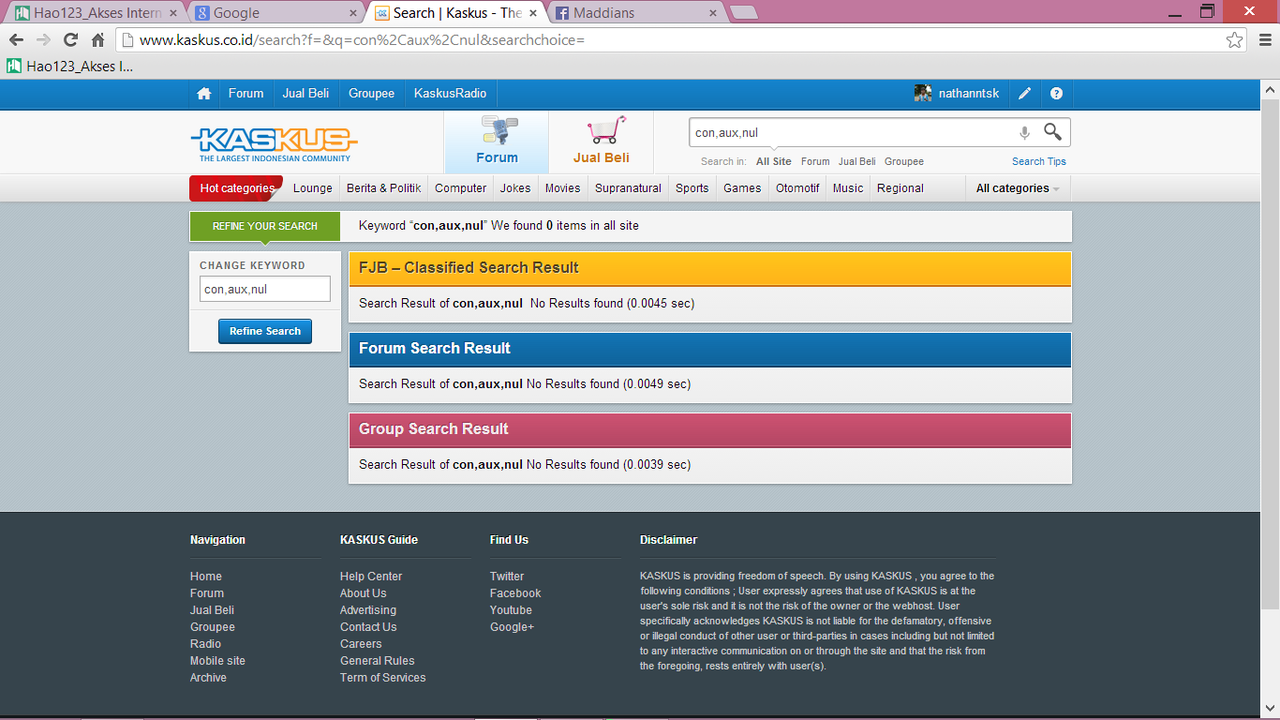
Task: Open the Movies category
Action: pos(563,188)
